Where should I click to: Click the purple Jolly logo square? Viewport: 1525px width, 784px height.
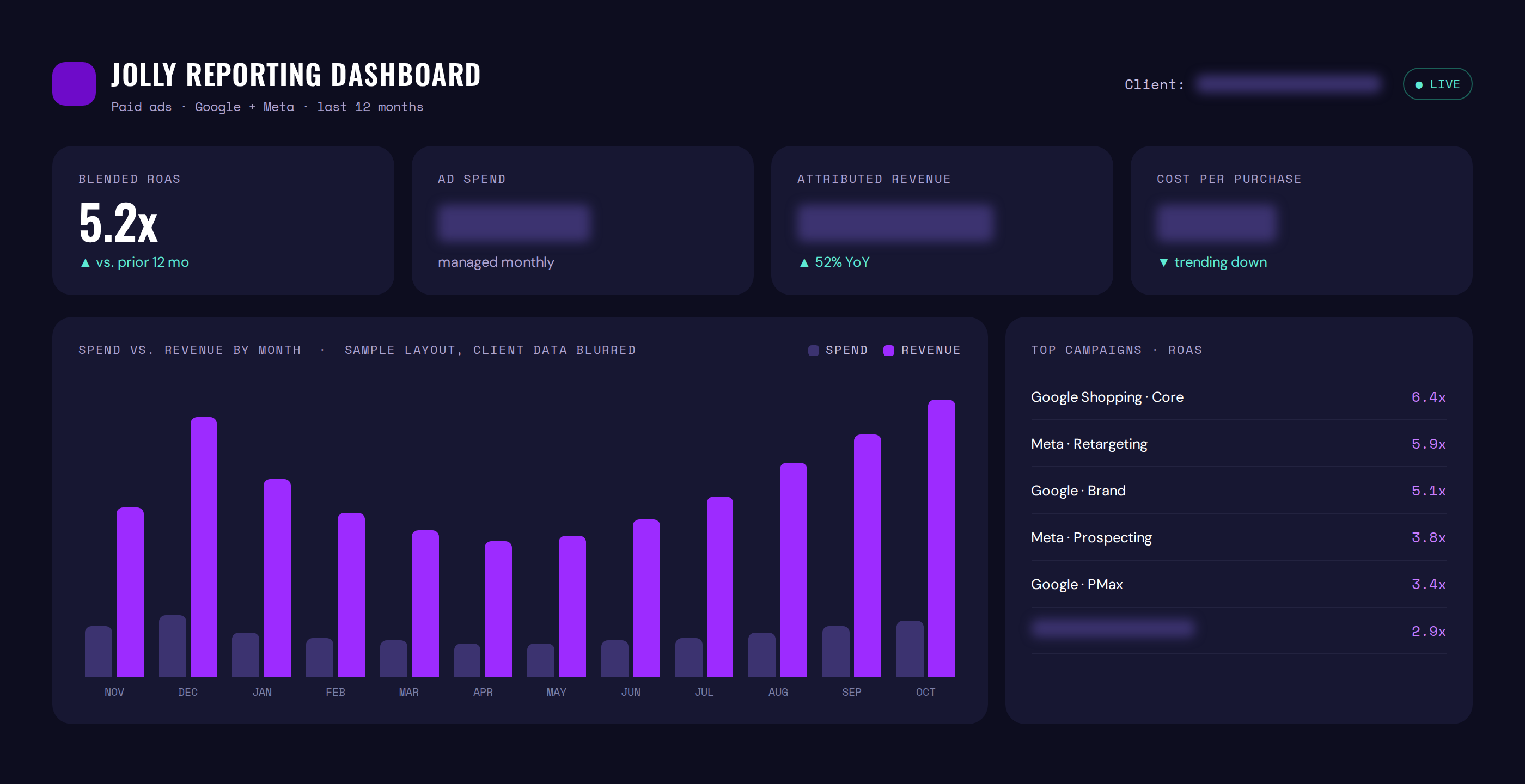(x=74, y=84)
